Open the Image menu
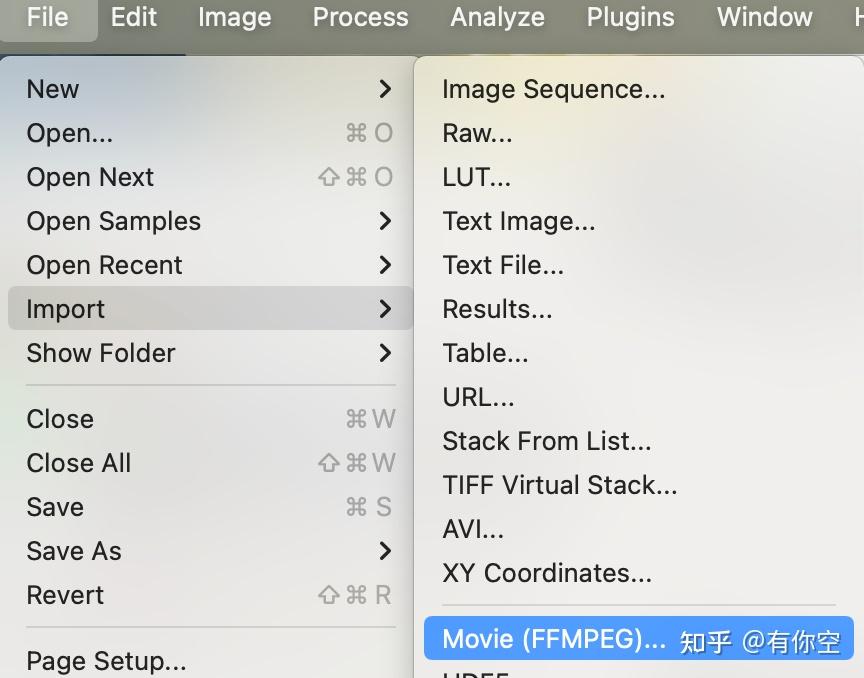Viewport: 864px width, 678px height. pyautogui.click(x=234, y=17)
